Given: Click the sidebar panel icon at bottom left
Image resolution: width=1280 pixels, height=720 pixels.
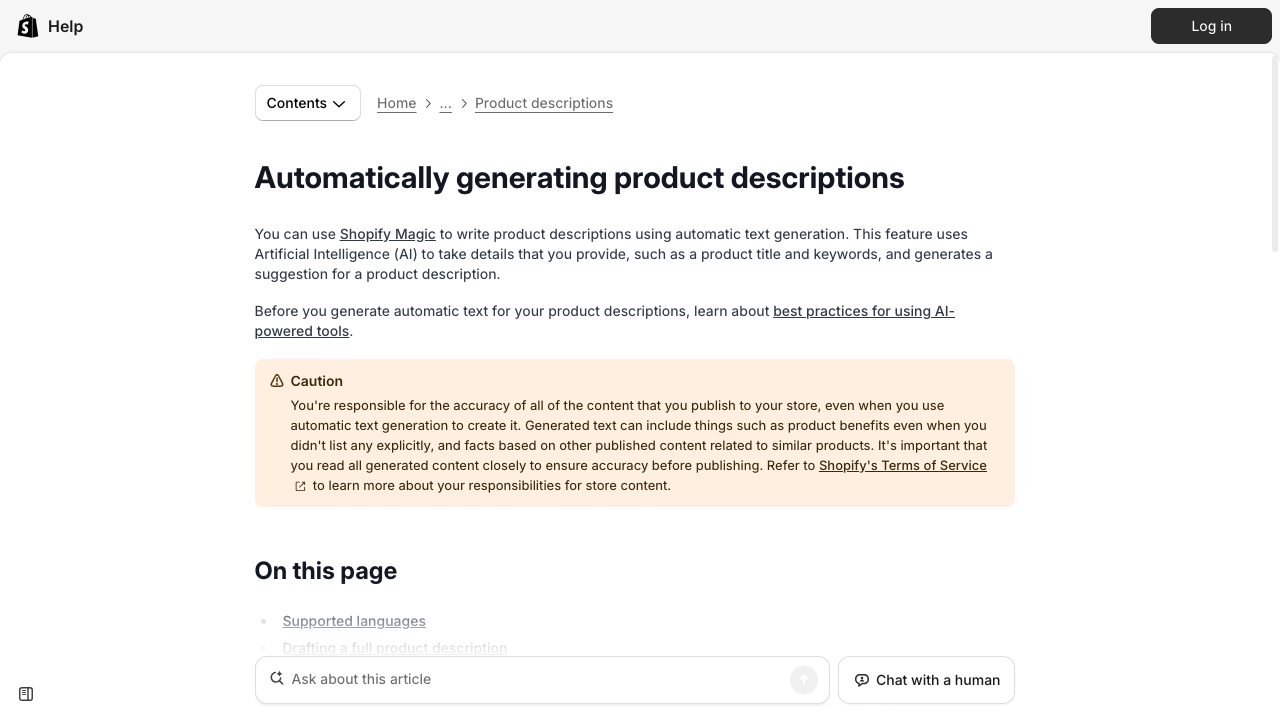Looking at the screenshot, I should (26, 694).
